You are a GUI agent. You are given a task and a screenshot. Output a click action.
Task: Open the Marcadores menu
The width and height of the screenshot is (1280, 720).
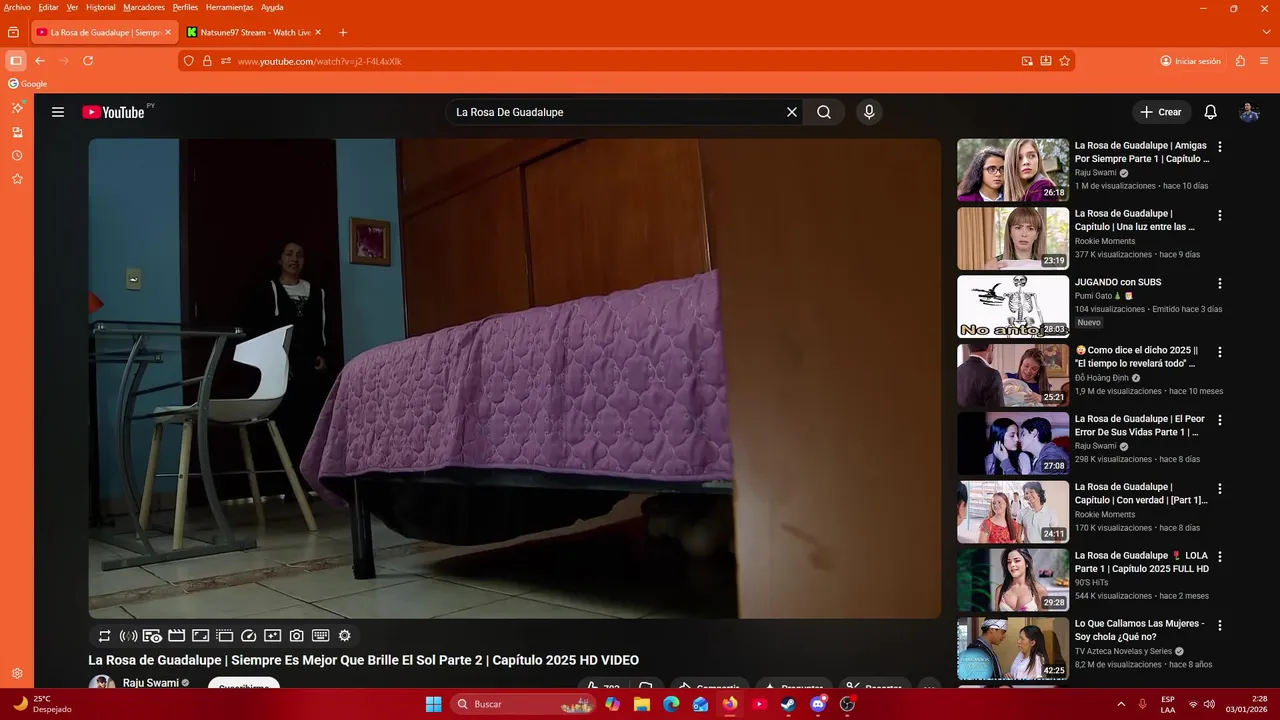click(144, 7)
